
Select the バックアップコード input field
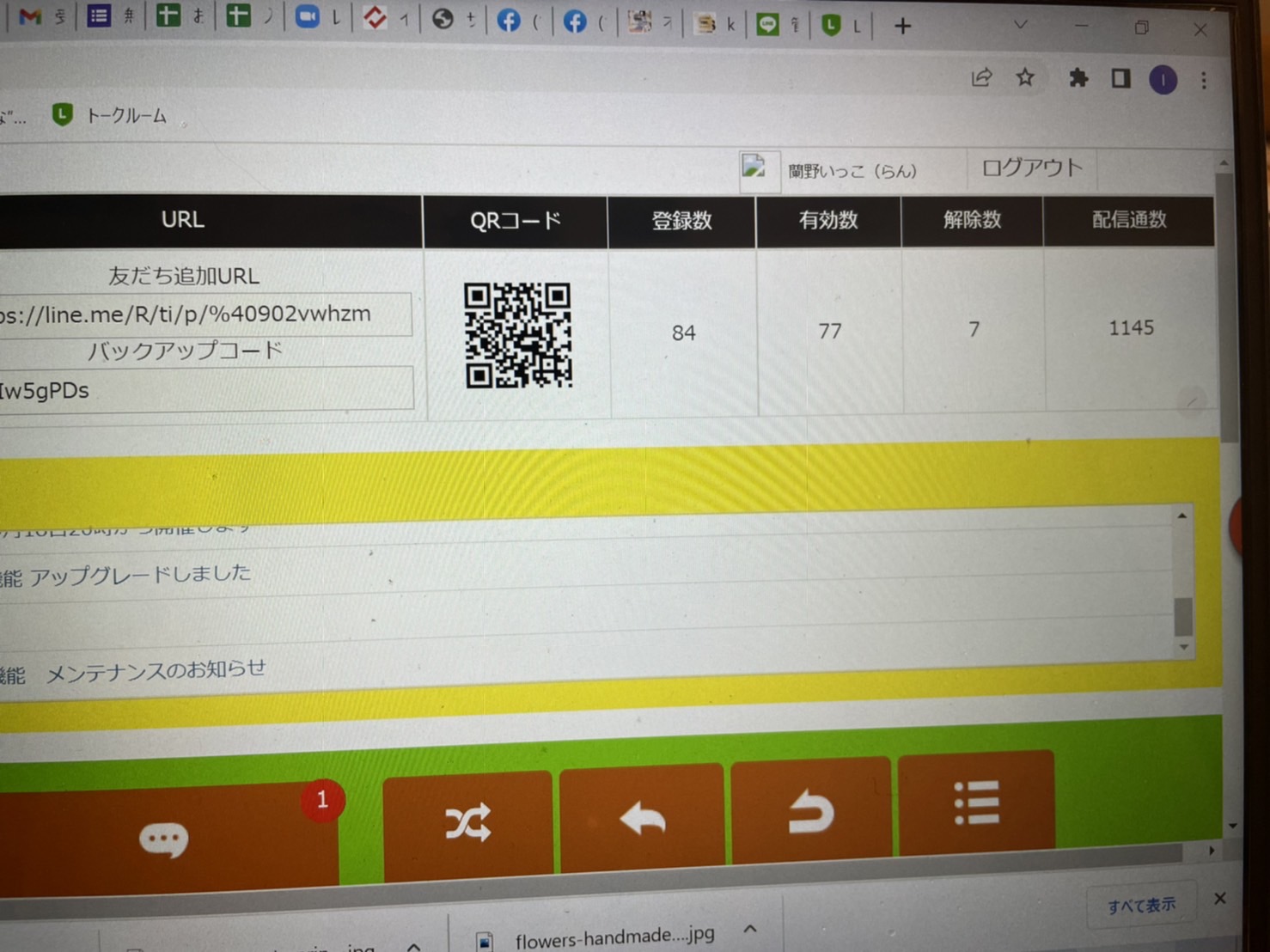click(x=206, y=389)
